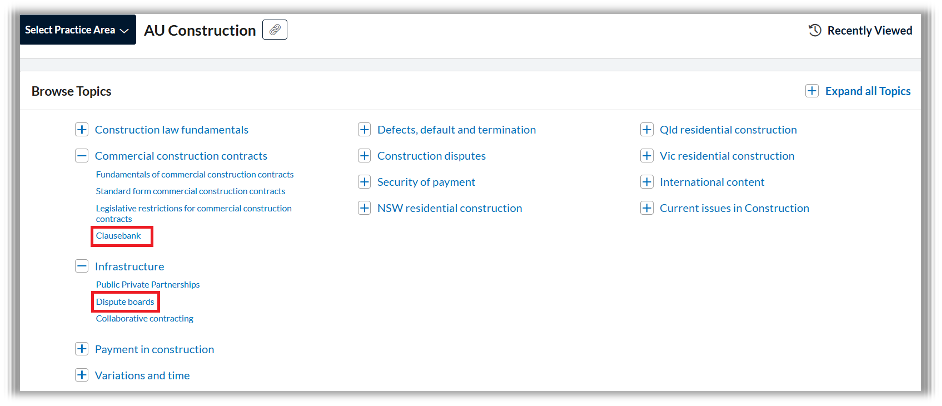
Task: Open Standard form commercial construction contracts
Action: tap(190, 191)
